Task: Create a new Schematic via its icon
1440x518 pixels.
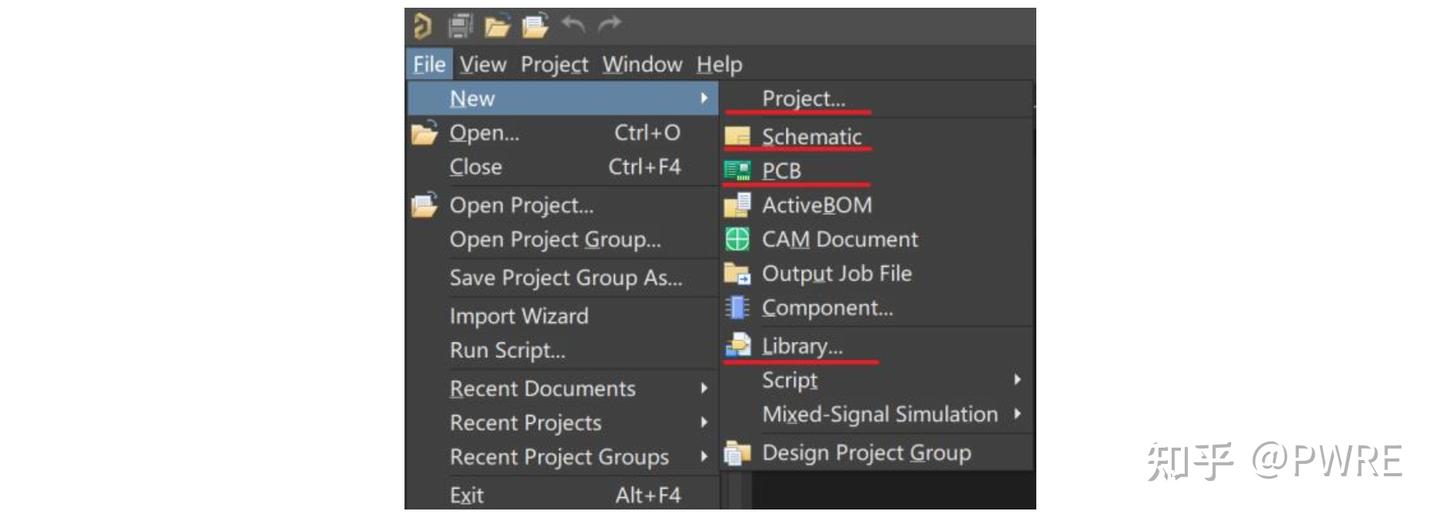Action: 737,137
